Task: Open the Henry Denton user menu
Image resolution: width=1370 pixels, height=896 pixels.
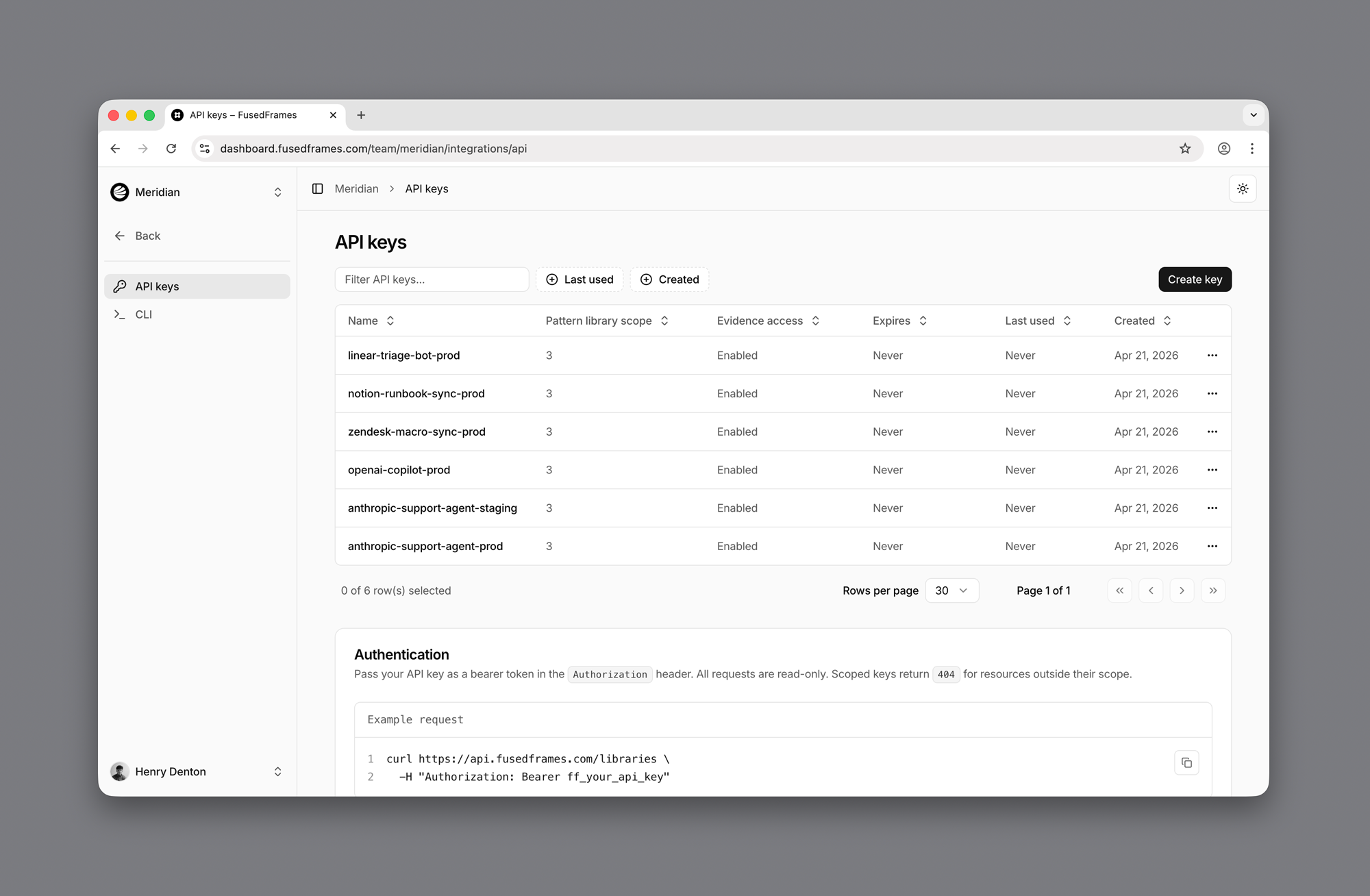Action: coord(197,771)
